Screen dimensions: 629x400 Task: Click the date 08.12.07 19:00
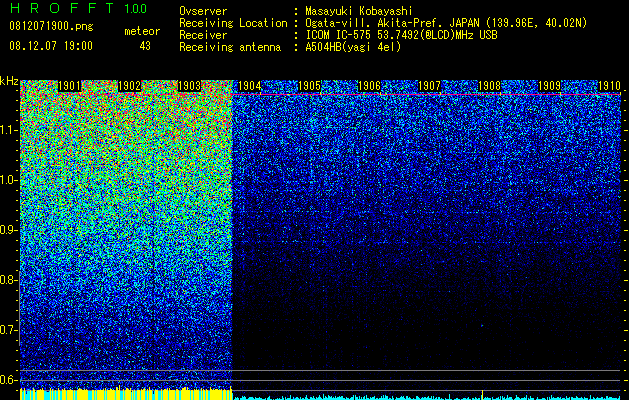51,46
